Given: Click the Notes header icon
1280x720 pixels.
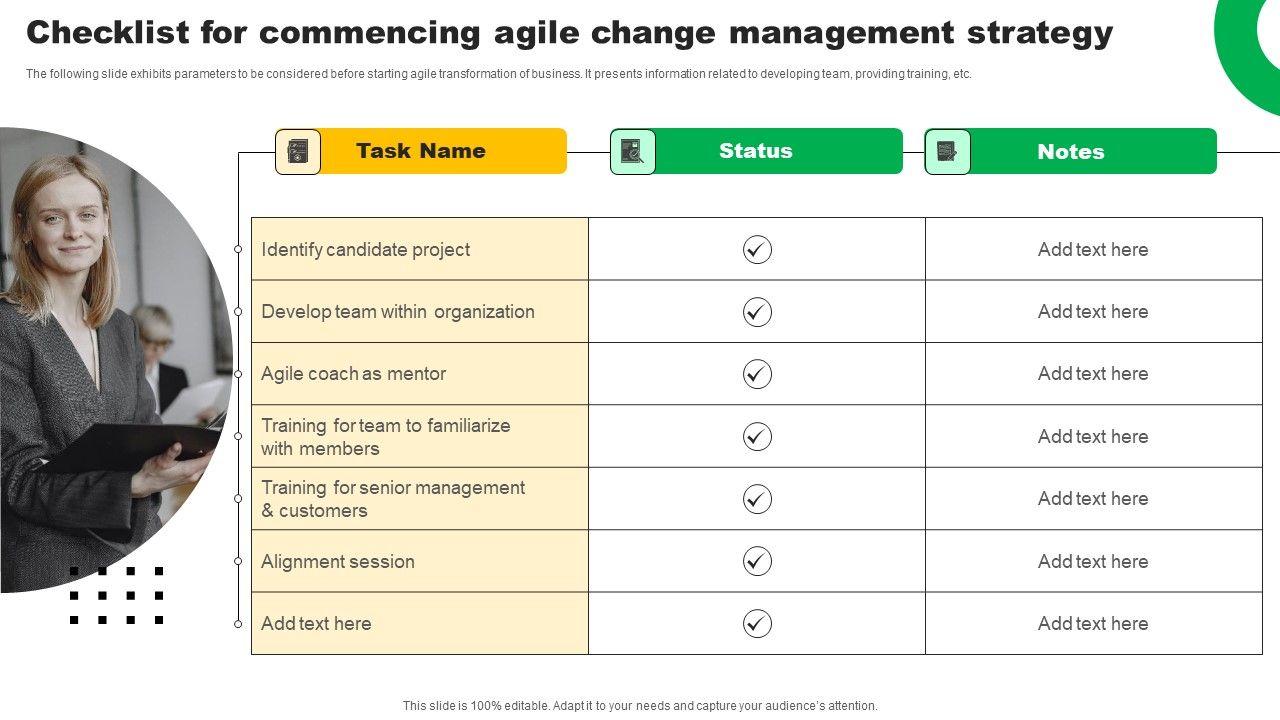Looking at the screenshot, I should point(947,152).
